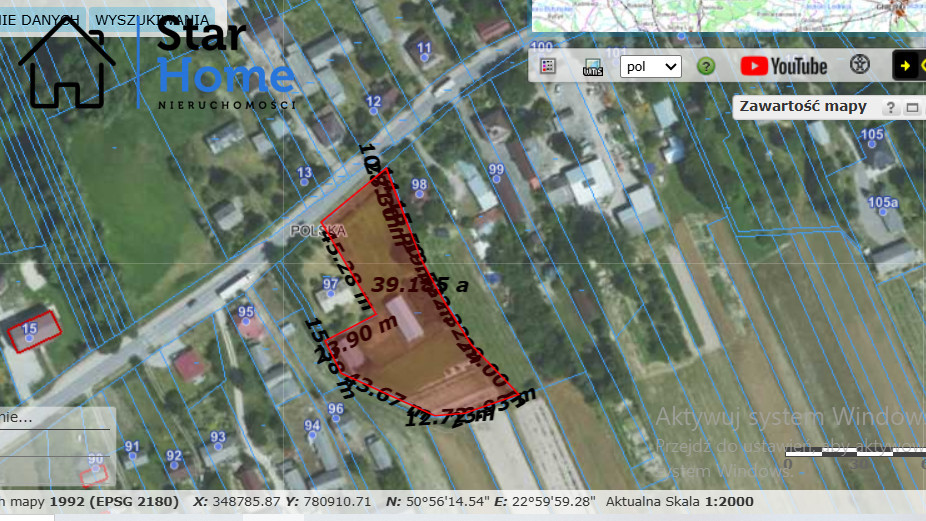Click parcel label 94 on the map

[312, 426]
